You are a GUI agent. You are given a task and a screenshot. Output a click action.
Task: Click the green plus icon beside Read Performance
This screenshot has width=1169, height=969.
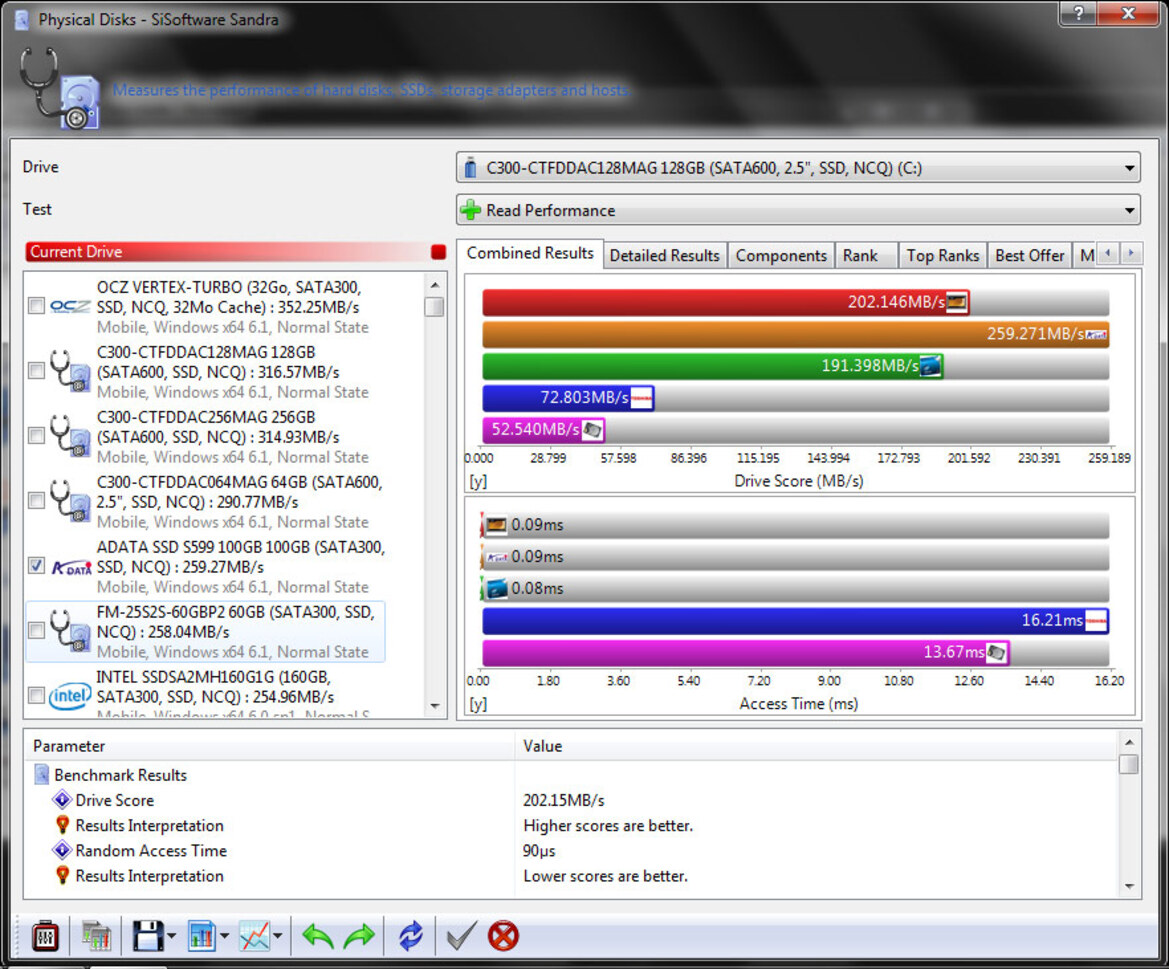point(470,210)
